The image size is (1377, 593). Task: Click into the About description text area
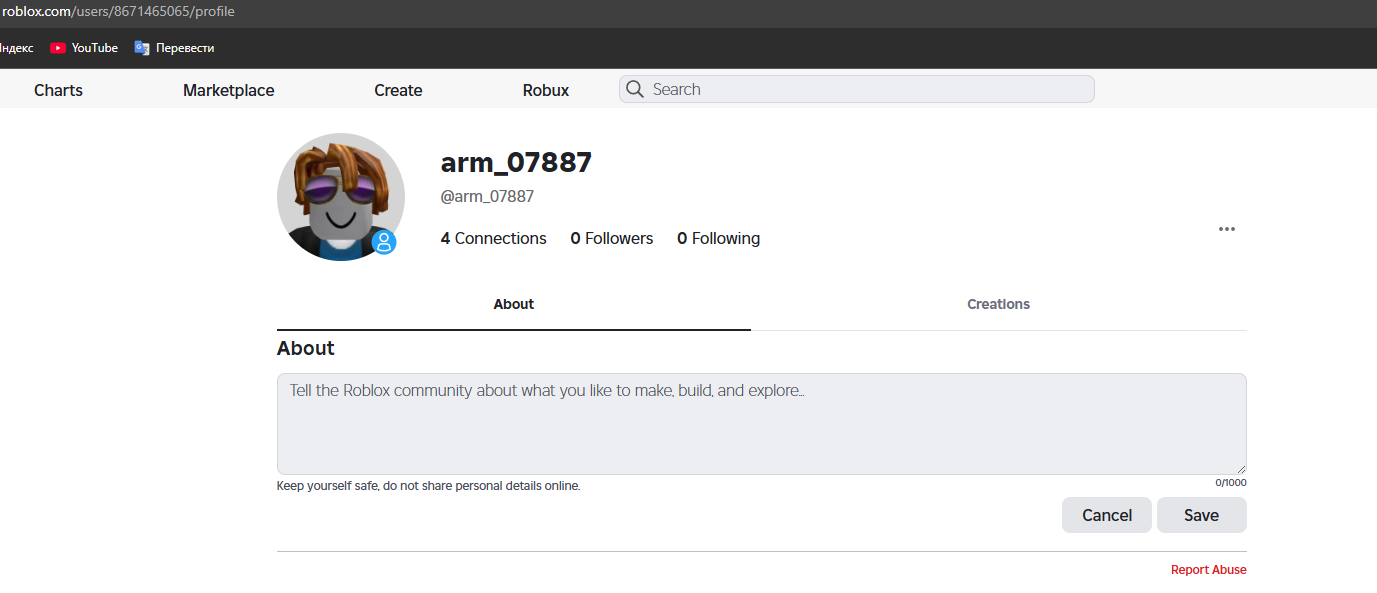tap(762, 424)
